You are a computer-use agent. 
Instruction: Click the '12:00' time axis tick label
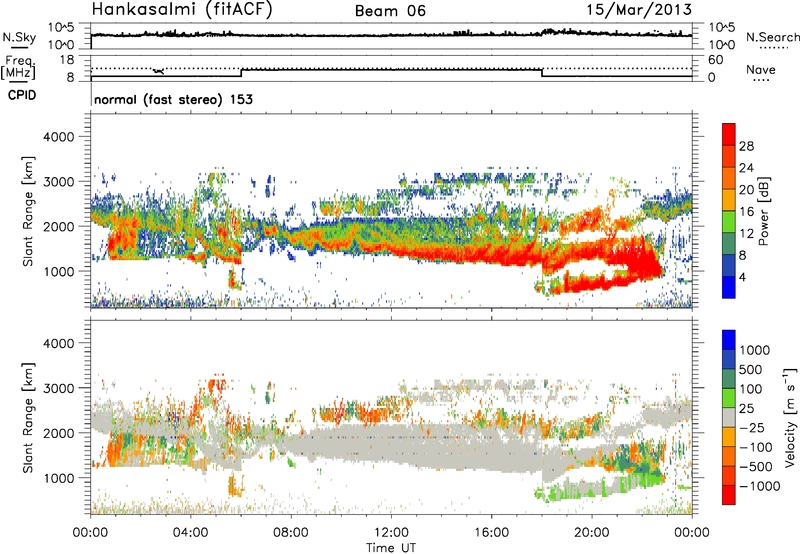[391, 533]
